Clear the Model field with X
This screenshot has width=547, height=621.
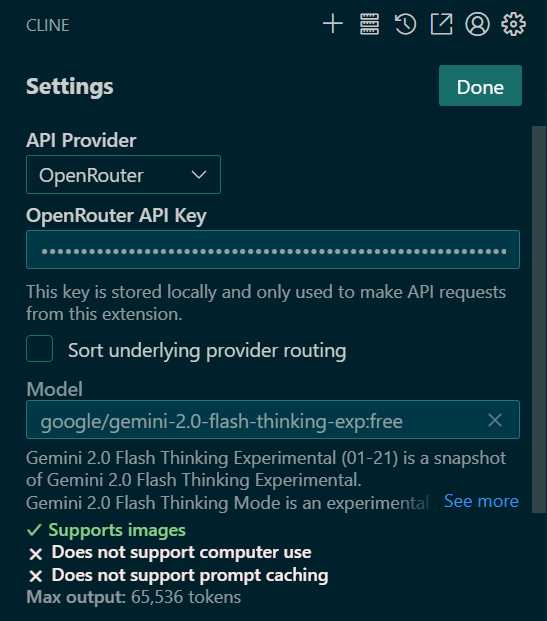(495, 420)
